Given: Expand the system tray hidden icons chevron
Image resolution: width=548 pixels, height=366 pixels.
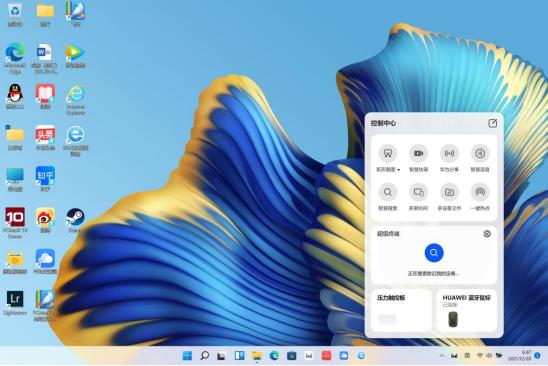Looking at the screenshot, I should 442,356.
